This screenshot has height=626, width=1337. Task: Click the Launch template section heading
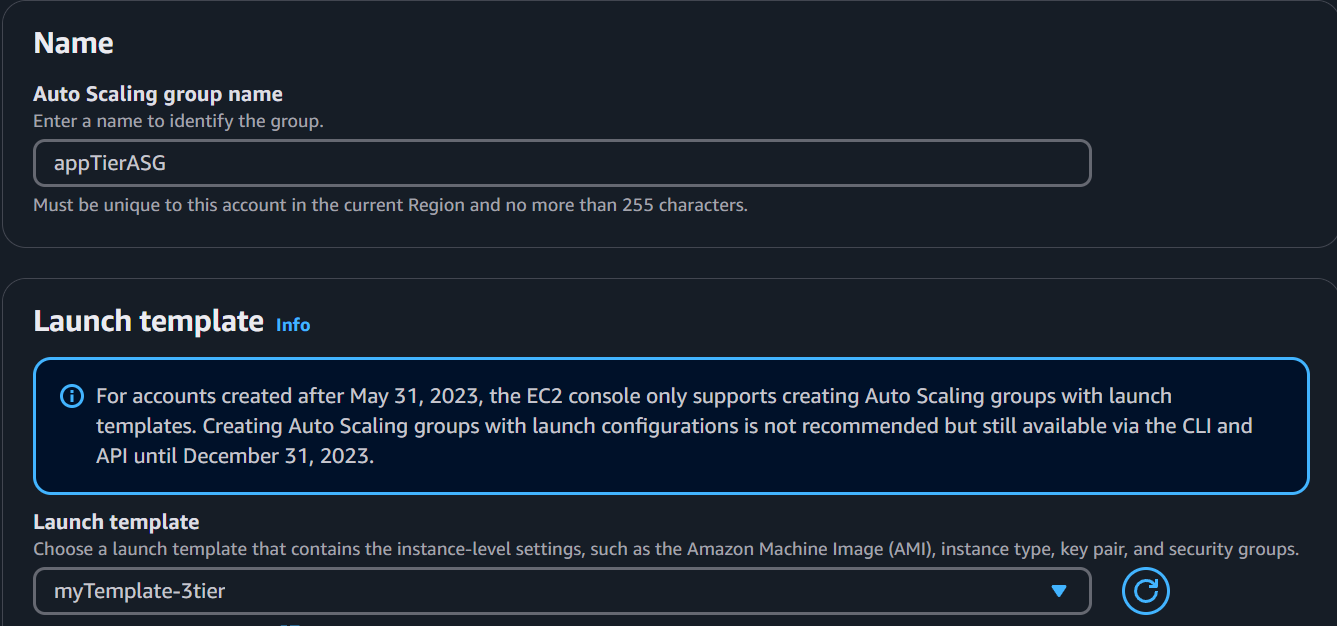(148, 321)
